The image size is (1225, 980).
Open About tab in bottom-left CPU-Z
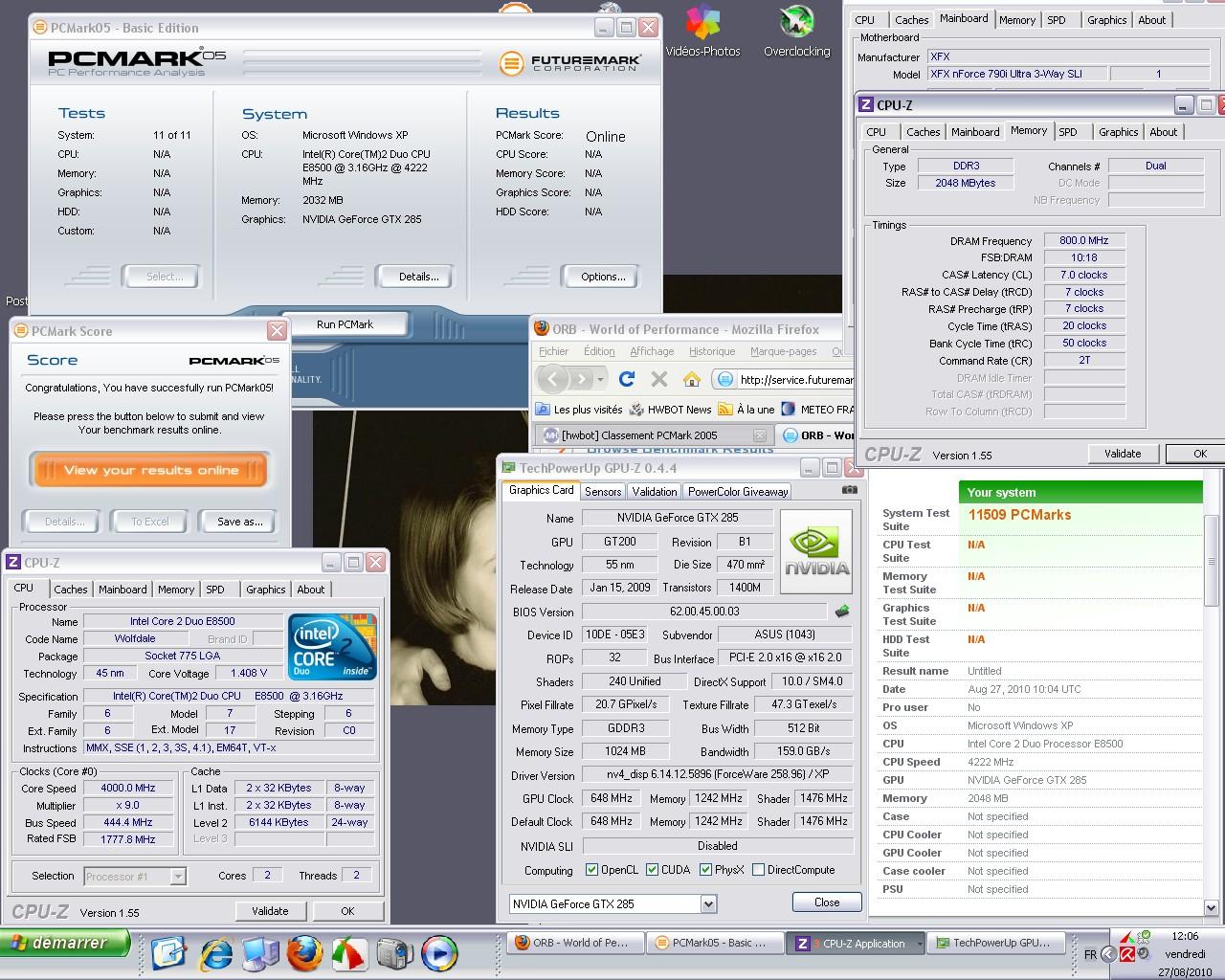tap(310, 590)
